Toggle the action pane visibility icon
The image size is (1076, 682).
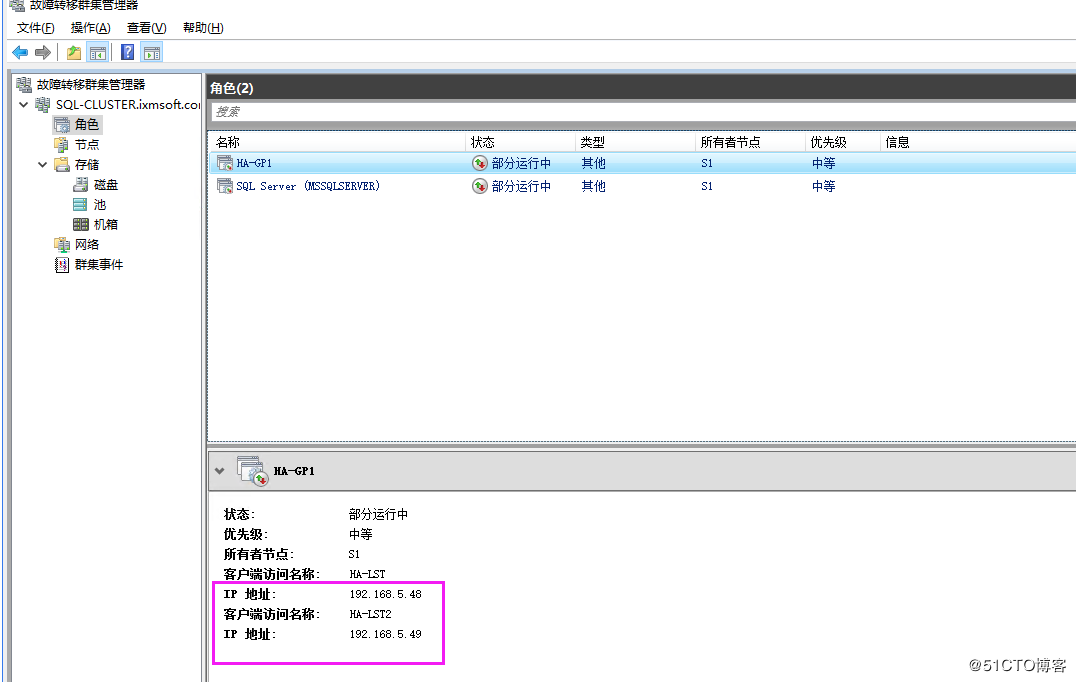152,52
